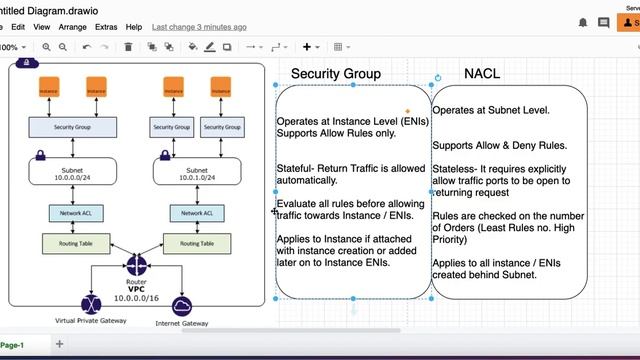Click the zoom in magnifier icon
Image resolution: width=640 pixels, height=360 pixels.
(46, 47)
